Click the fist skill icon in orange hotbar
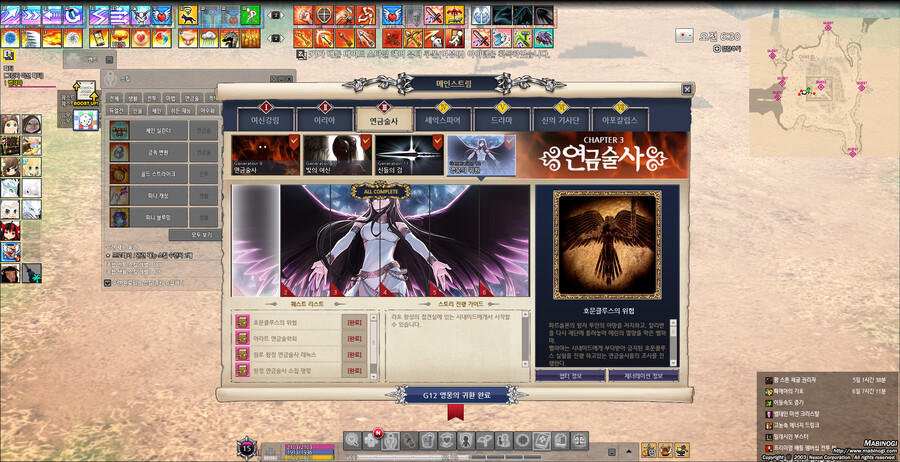 point(303,15)
